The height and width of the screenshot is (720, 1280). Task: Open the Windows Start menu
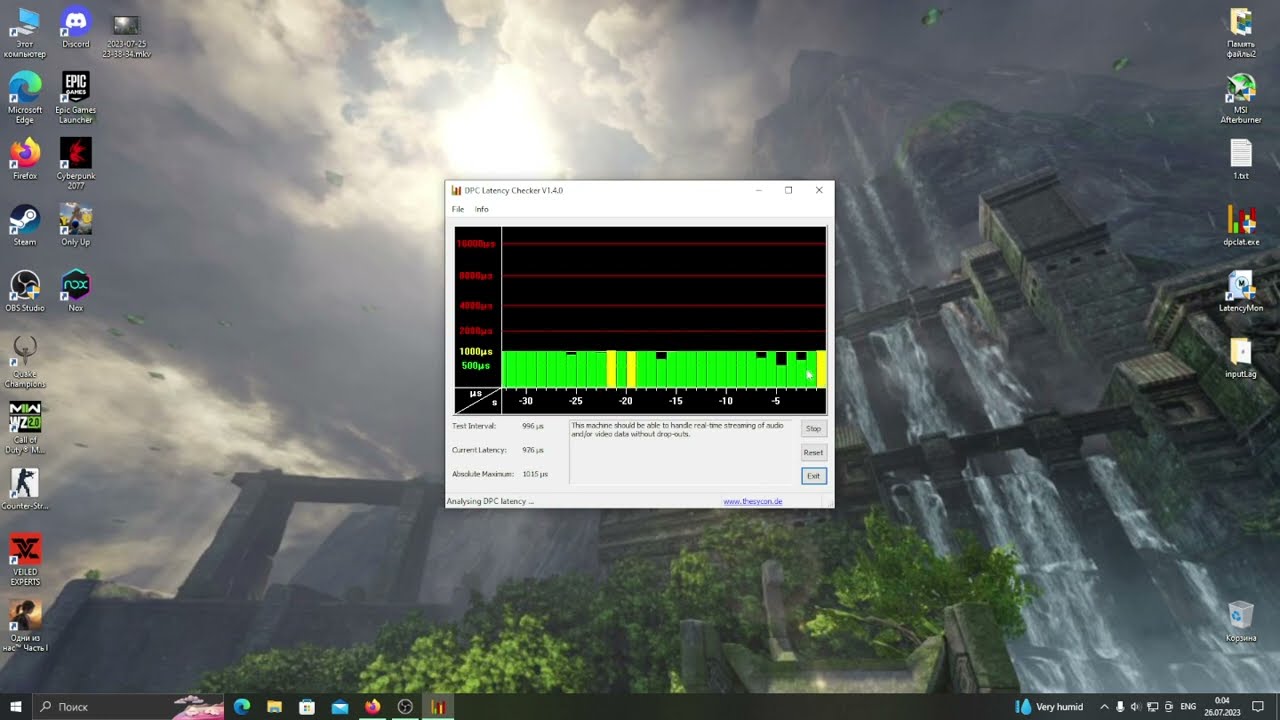[16, 707]
